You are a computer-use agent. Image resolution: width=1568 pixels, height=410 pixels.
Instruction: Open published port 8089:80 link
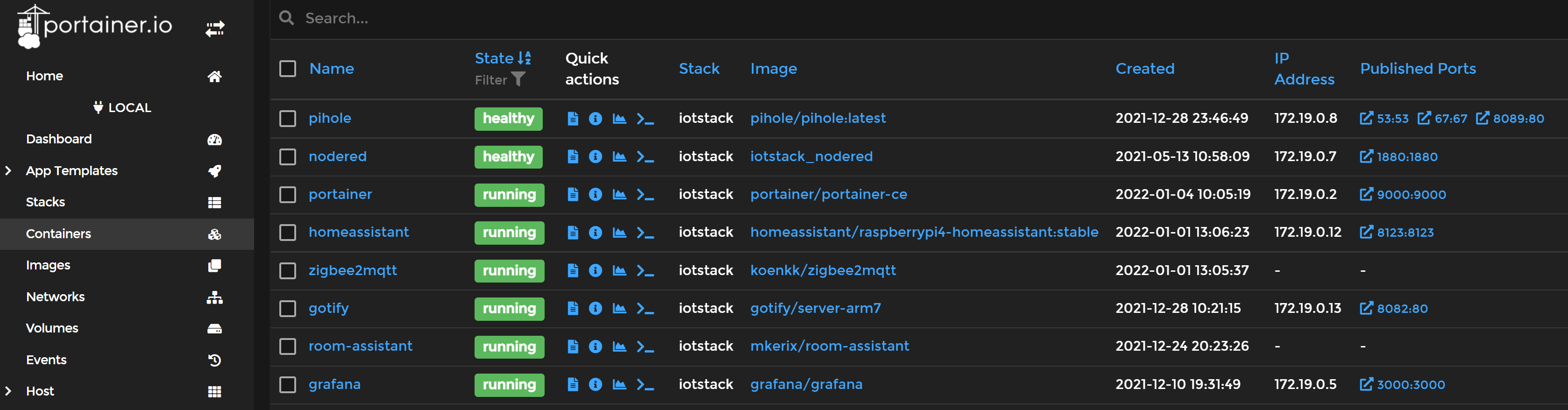[x=1510, y=118]
